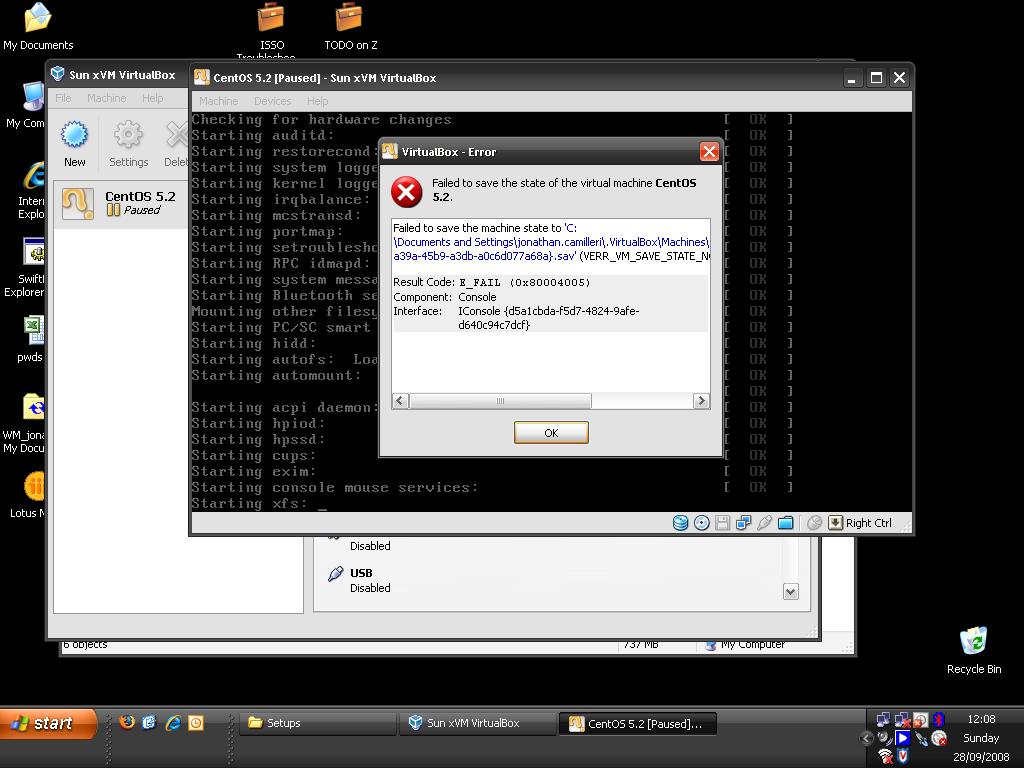Image resolution: width=1024 pixels, height=768 pixels.
Task: Maximize the CentOS 5.2 VM window
Action: click(876, 78)
